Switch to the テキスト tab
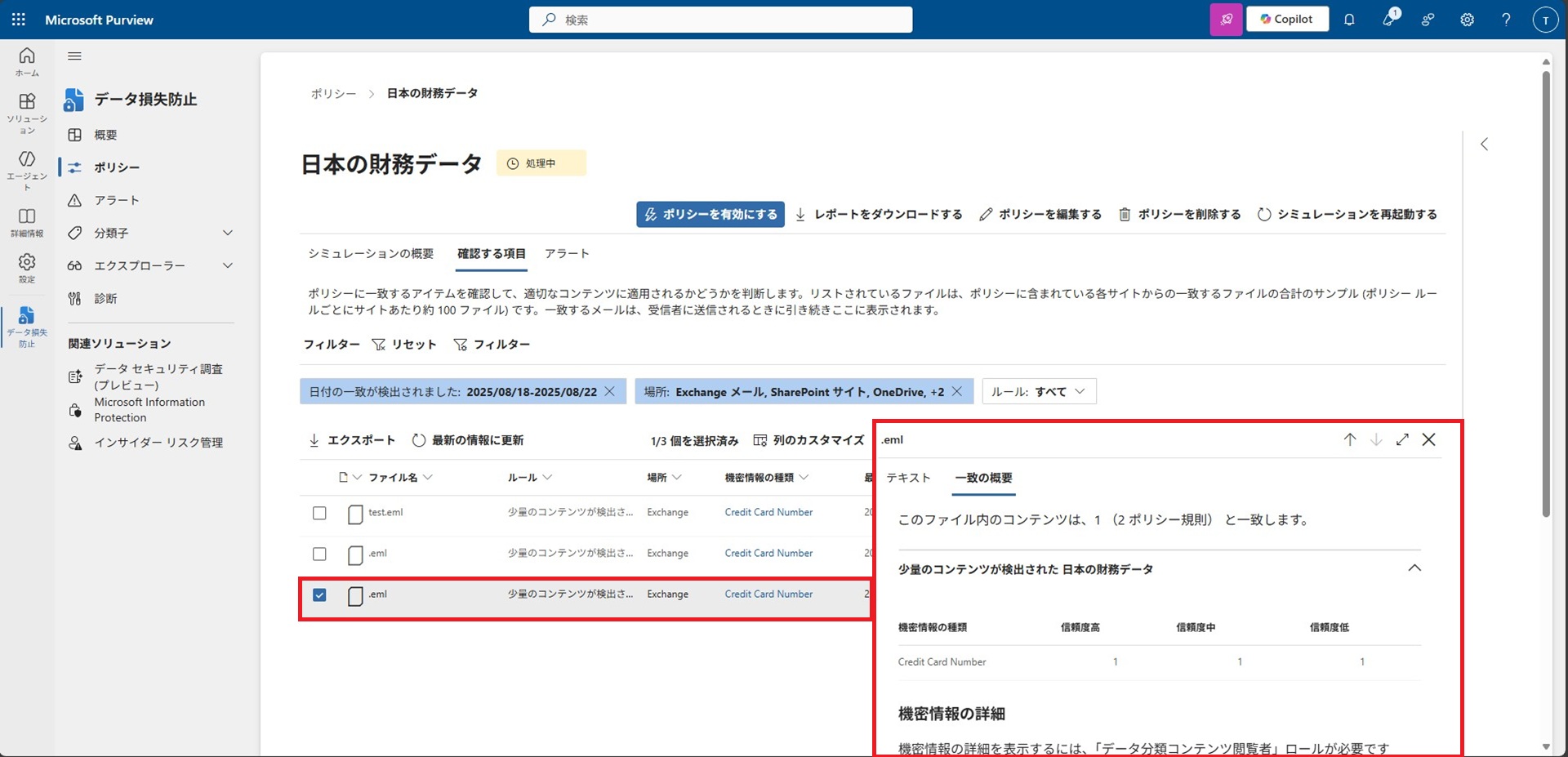Image resolution: width=1568 pixels, height=757 pixels. point(908,478)
